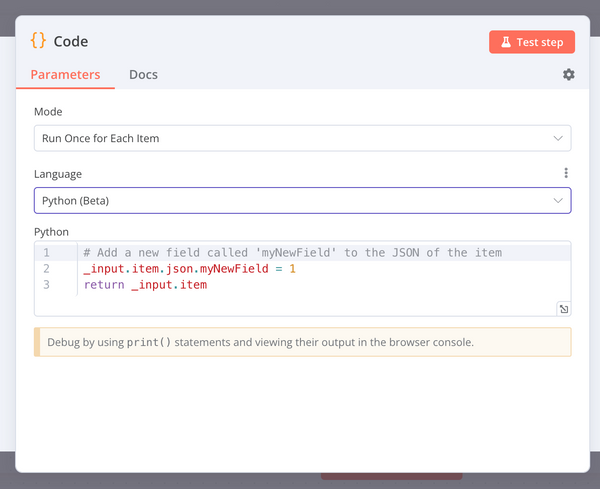The image size is (600, 489).
Task: Expand the Mode dropdown chevron
Action: click(x=558, y=138)
